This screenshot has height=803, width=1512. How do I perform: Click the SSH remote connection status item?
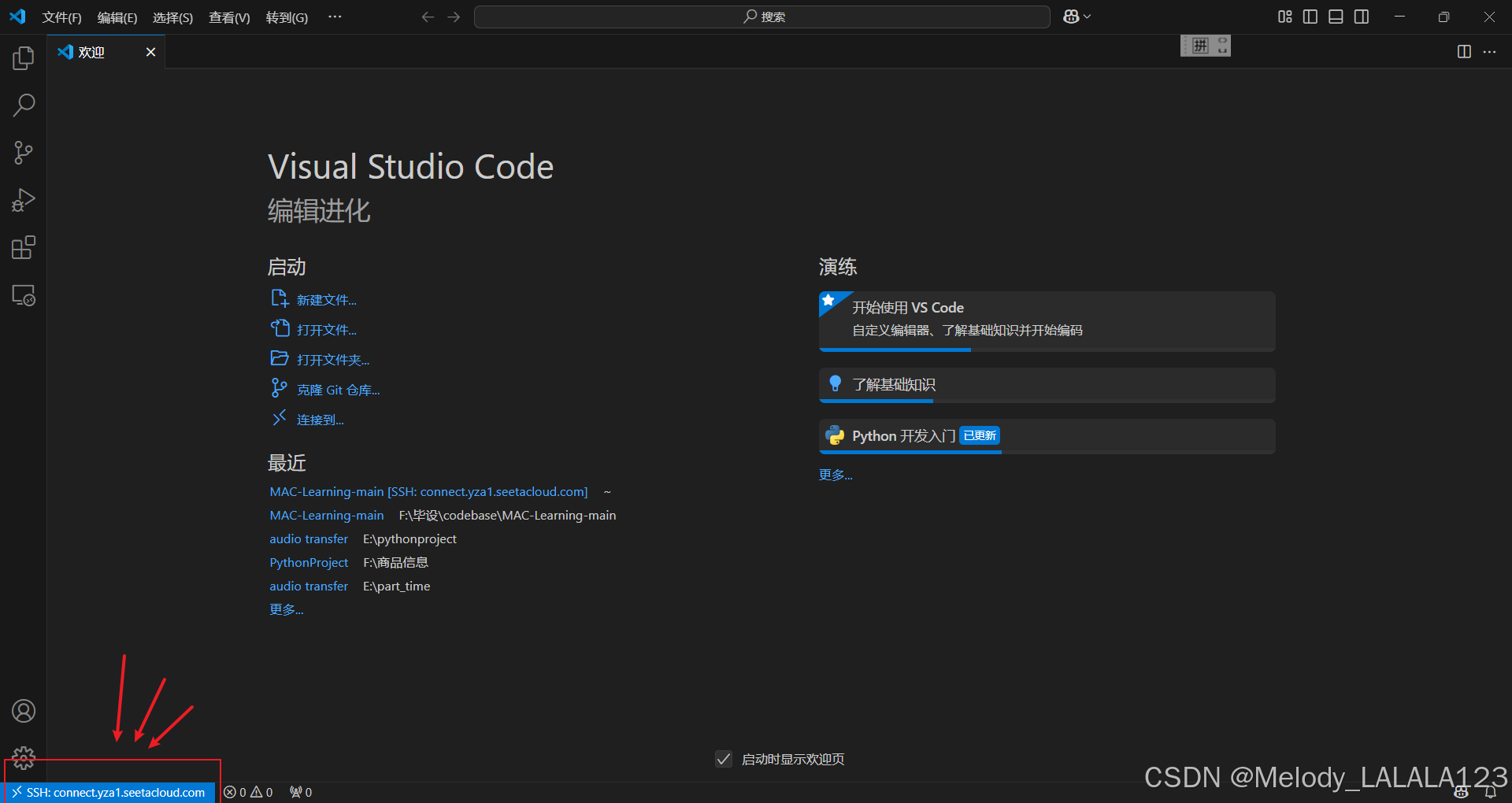pyautogui.click(x=109, y=792)
